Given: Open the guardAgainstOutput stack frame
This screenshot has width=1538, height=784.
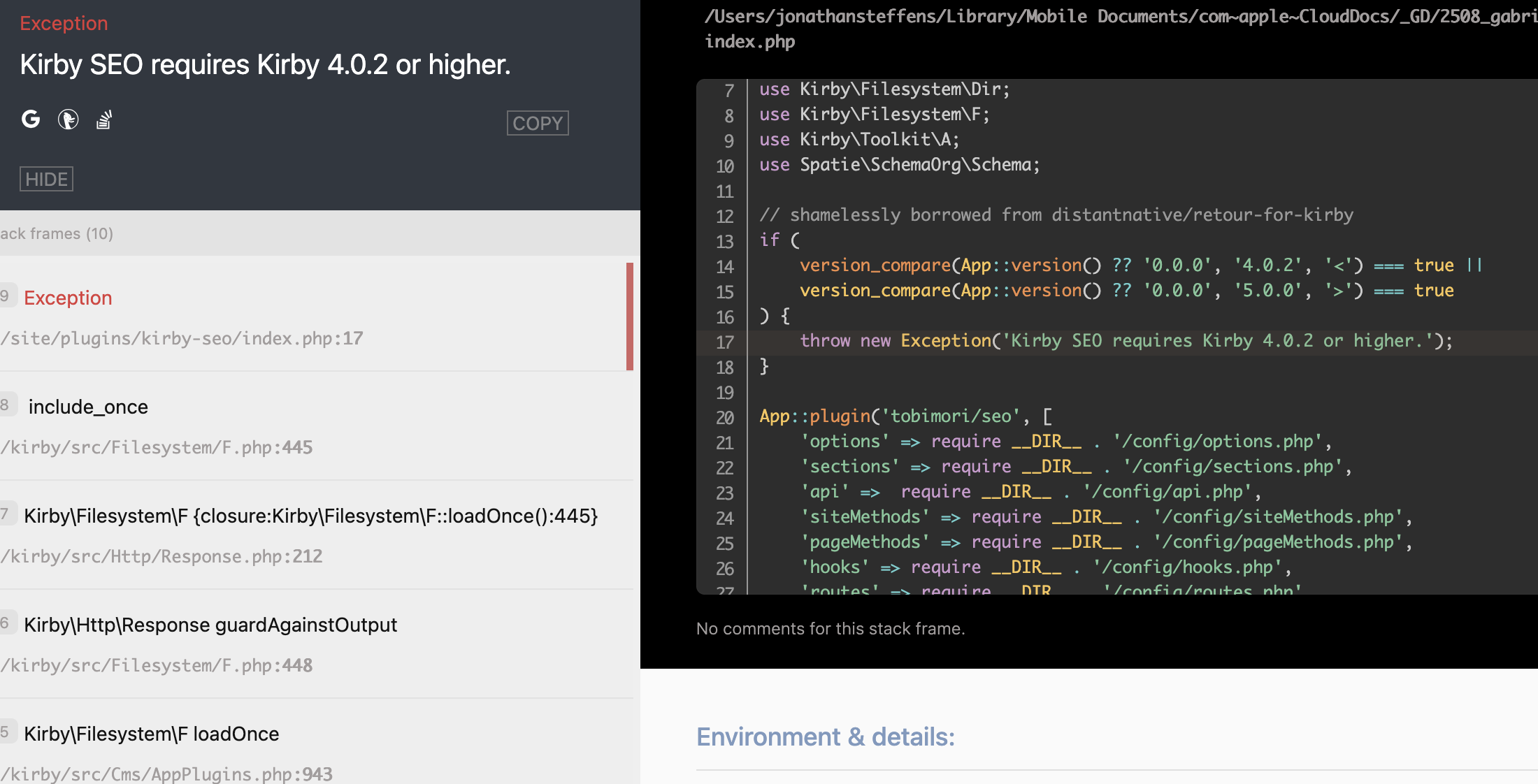Looking at the screenshot, I should click(210, 625).
